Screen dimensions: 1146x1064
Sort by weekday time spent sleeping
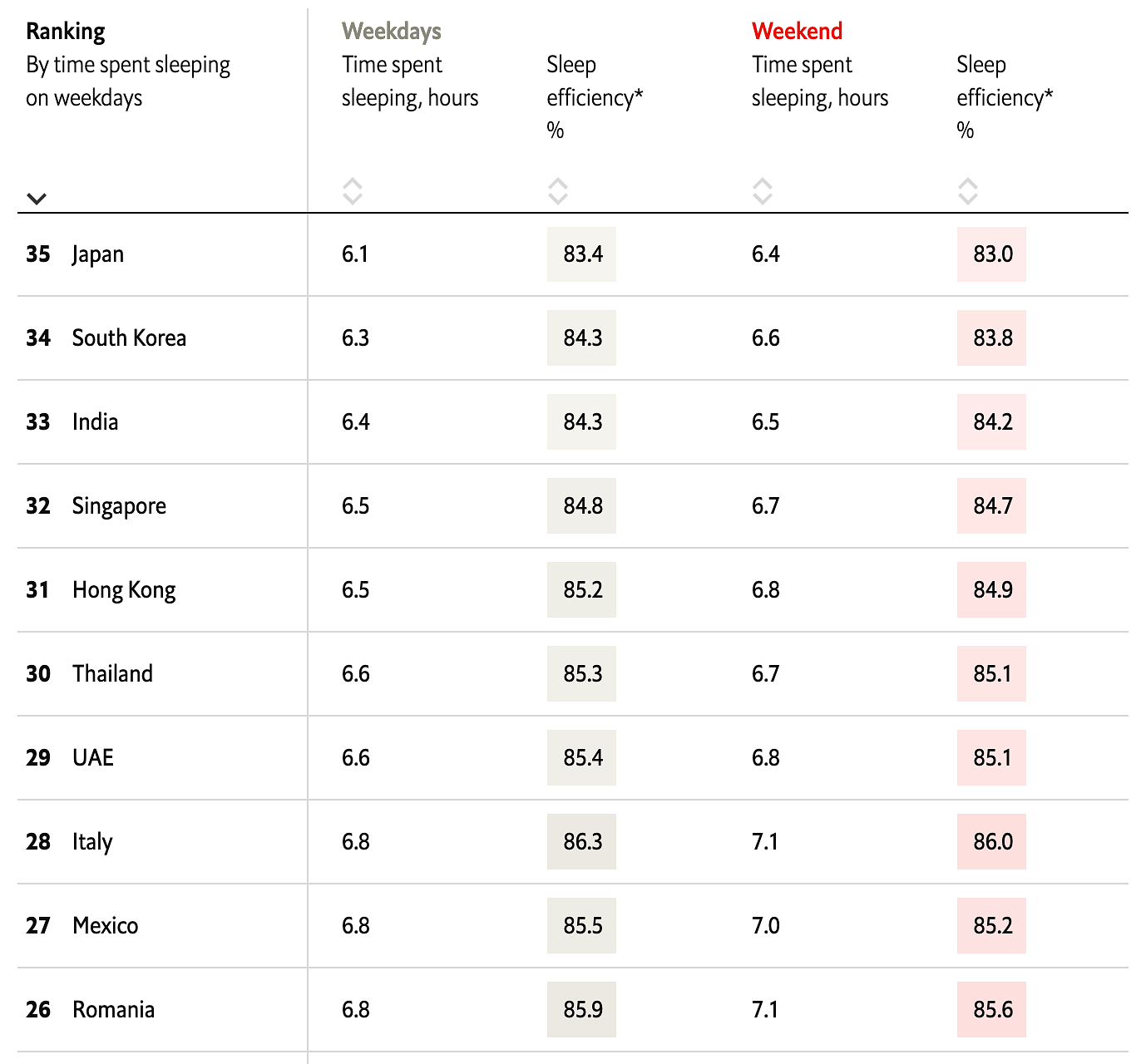point(353,191)
